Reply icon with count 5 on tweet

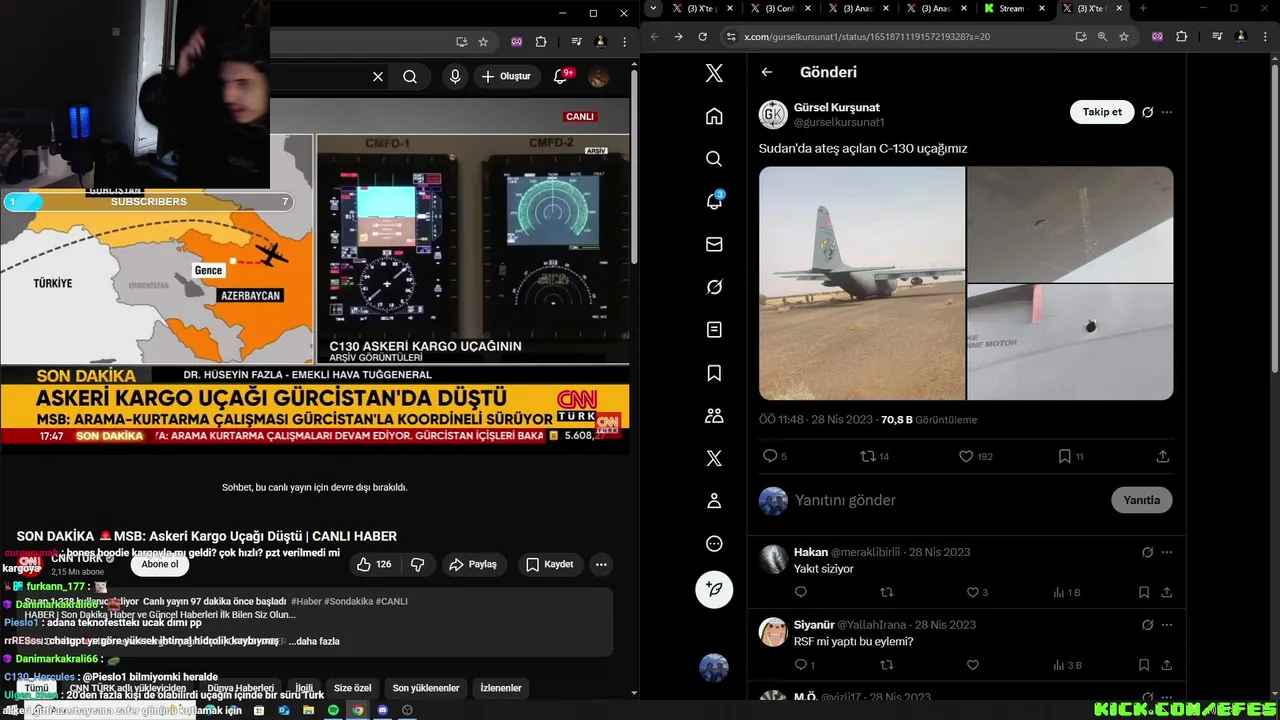[770, 456]
